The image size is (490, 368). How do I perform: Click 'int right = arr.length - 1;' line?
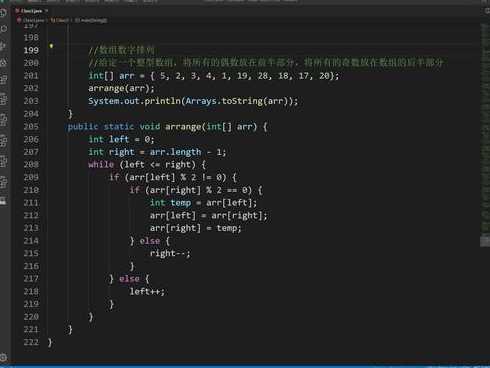tap(157, 152)
